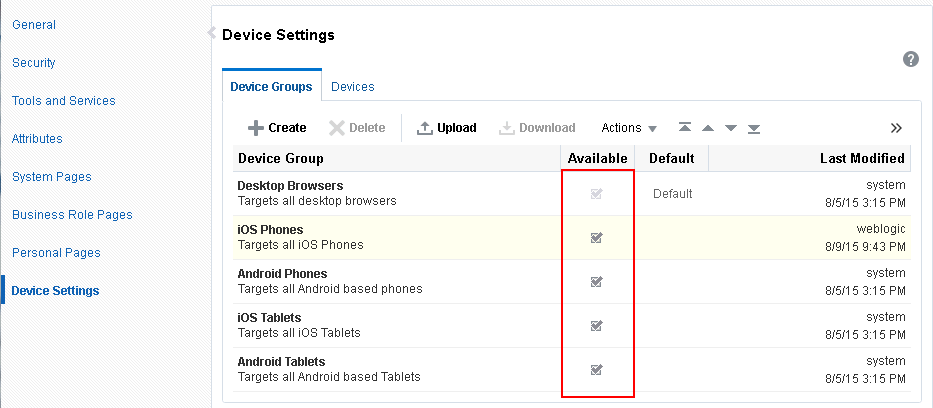Toggle Available checkbox for iOS Tablets

pos(597,326)
